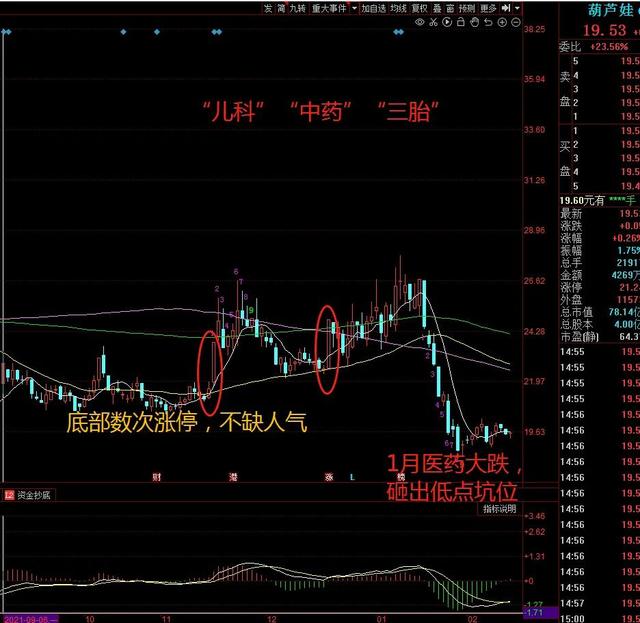Click the 榜 event marker on chart
Screen dimensions: 640x623
[x=401, y=477]
